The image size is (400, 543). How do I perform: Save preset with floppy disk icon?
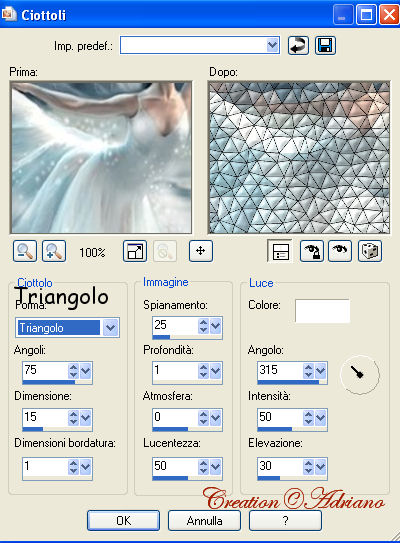pyautogui.click(x=325, y=45)
